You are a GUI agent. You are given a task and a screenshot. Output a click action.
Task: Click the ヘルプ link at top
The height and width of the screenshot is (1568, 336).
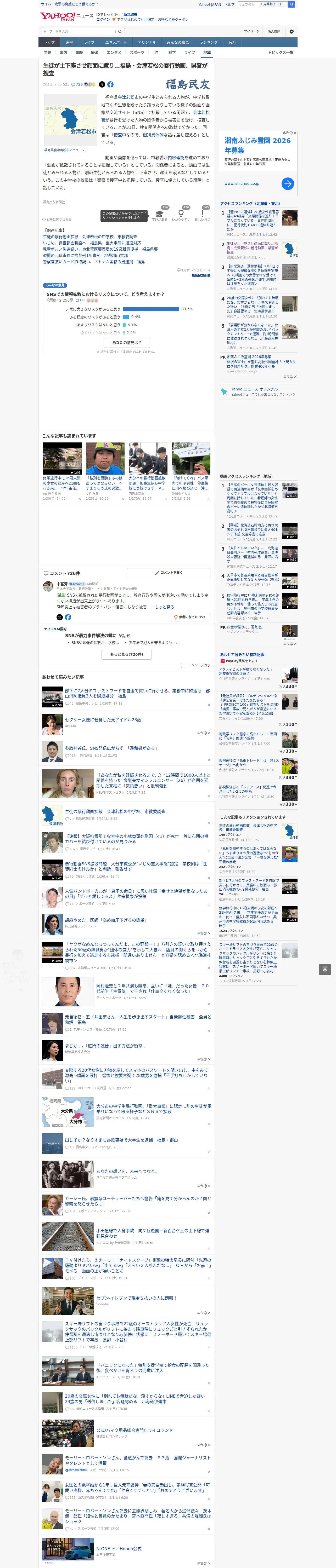coord(229,4)
